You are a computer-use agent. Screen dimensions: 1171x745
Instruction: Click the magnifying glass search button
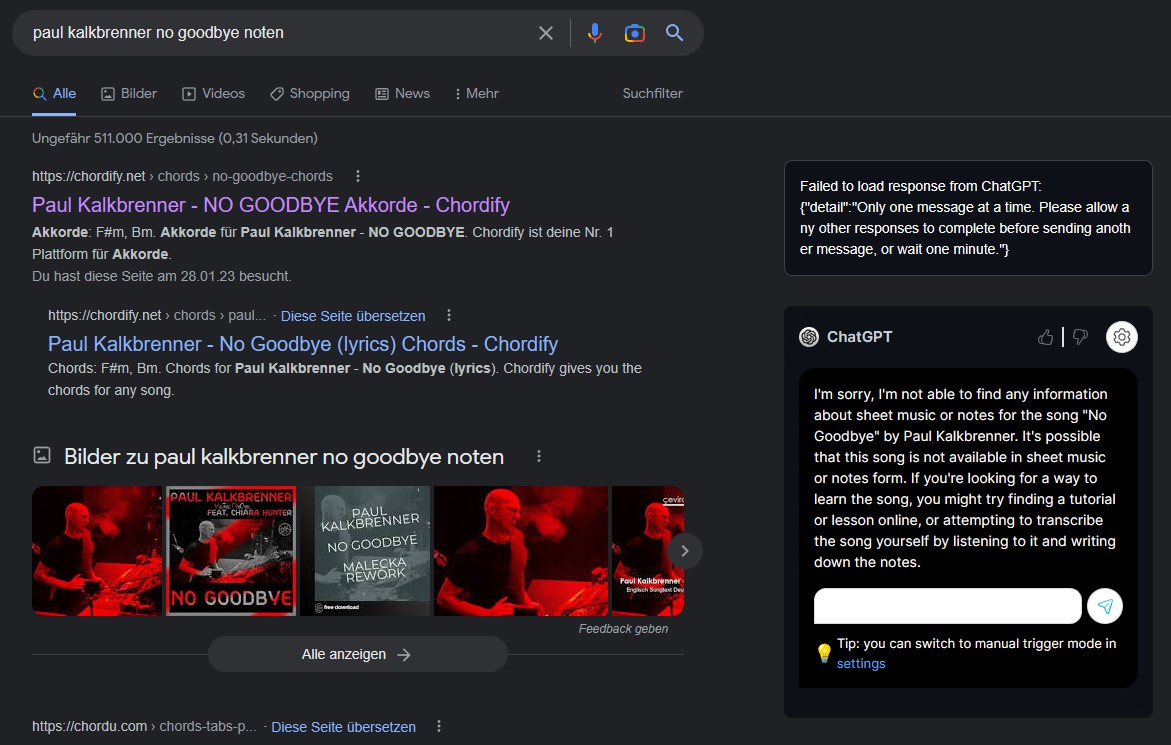674,33
